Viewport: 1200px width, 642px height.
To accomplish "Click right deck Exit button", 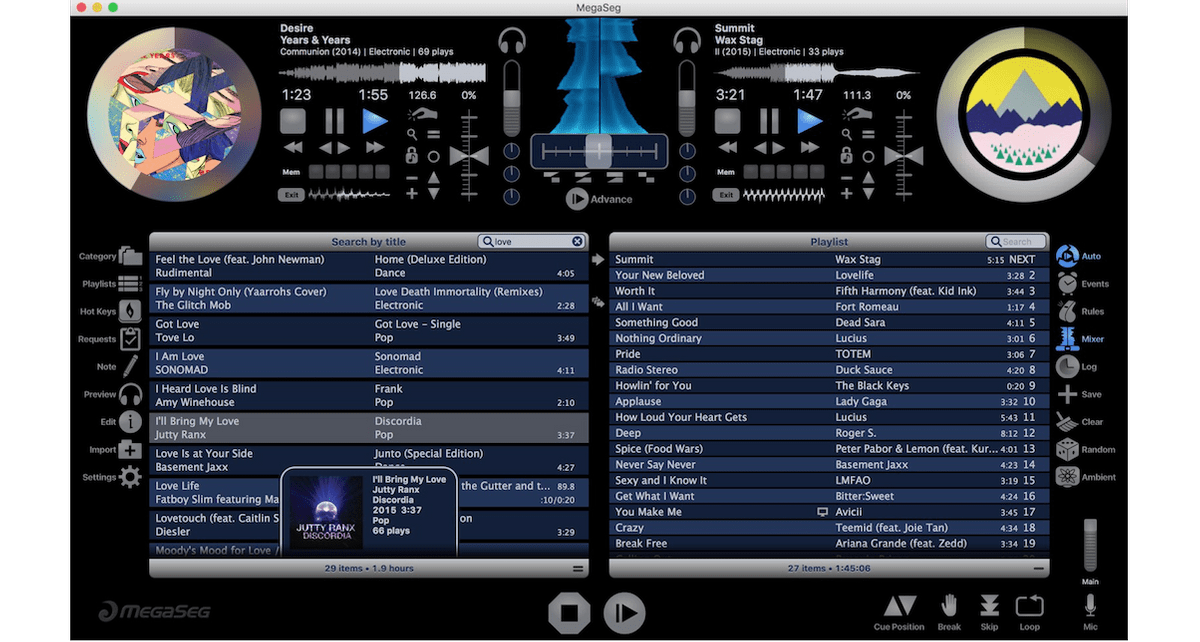I will 726,194.
